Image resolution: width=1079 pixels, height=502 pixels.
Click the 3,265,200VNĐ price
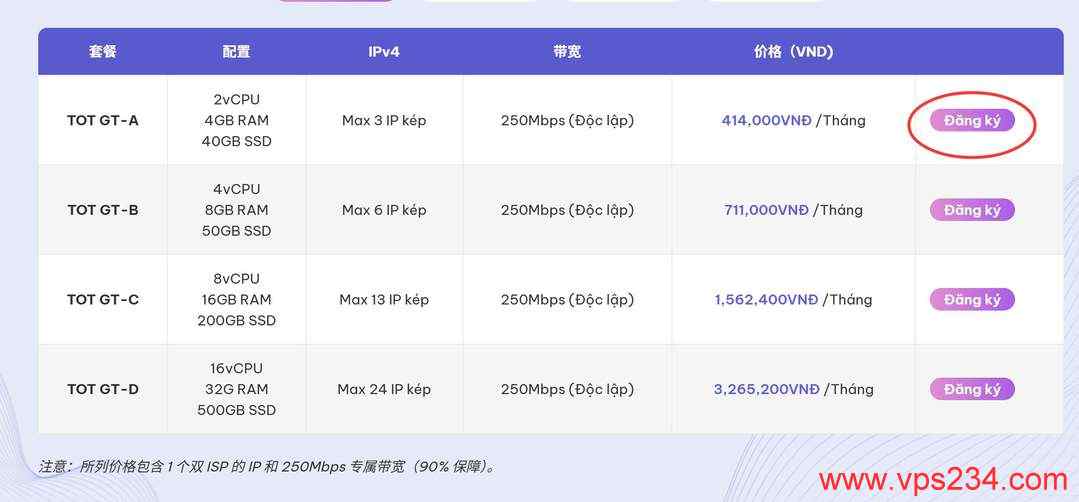point(766,389)
